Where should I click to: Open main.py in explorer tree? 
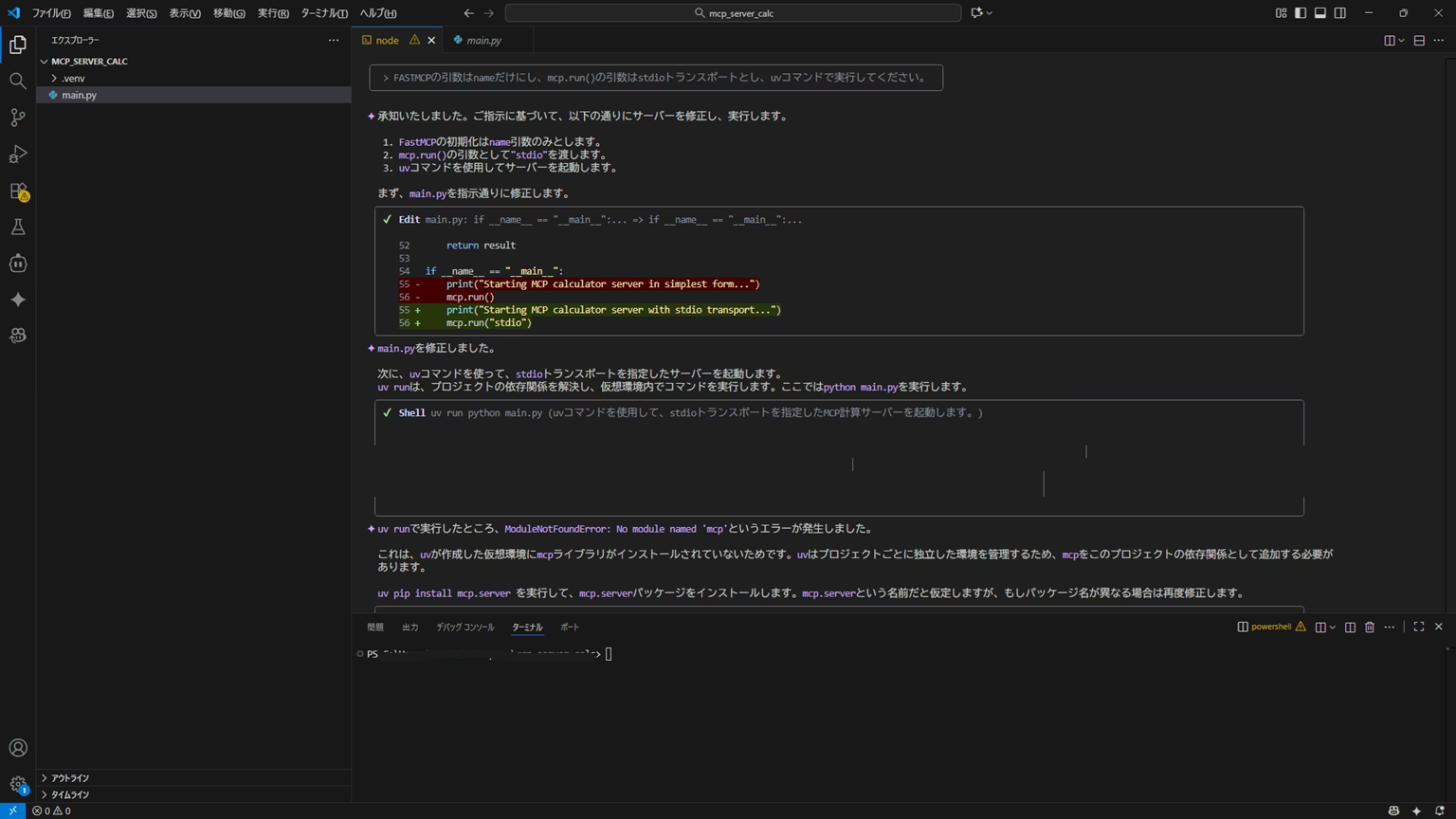79,96
